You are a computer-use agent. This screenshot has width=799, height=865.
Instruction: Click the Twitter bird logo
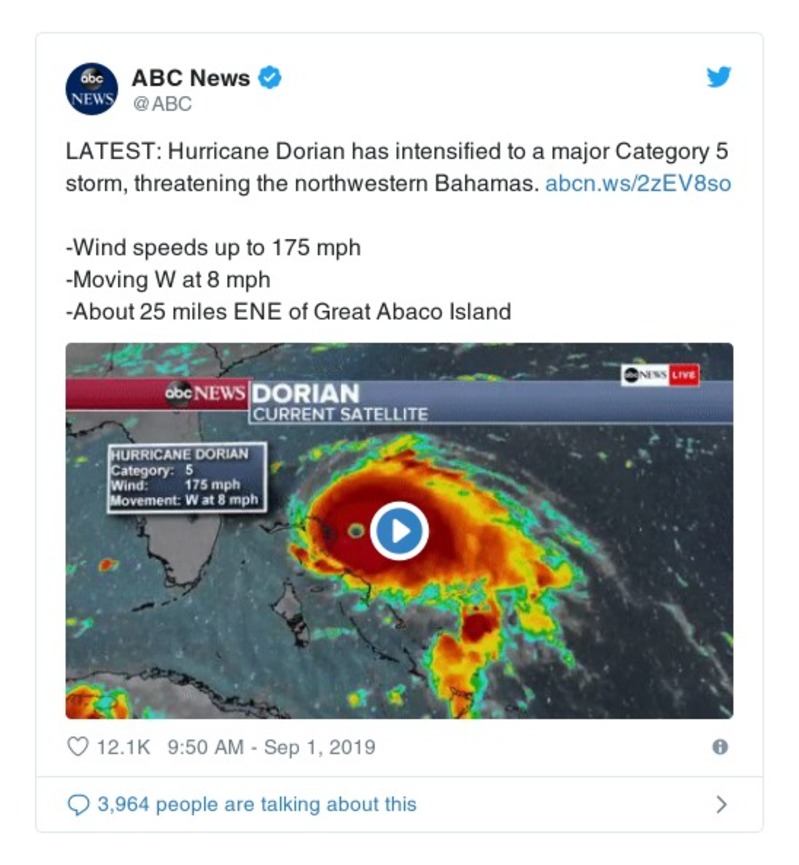pos(719,78)
